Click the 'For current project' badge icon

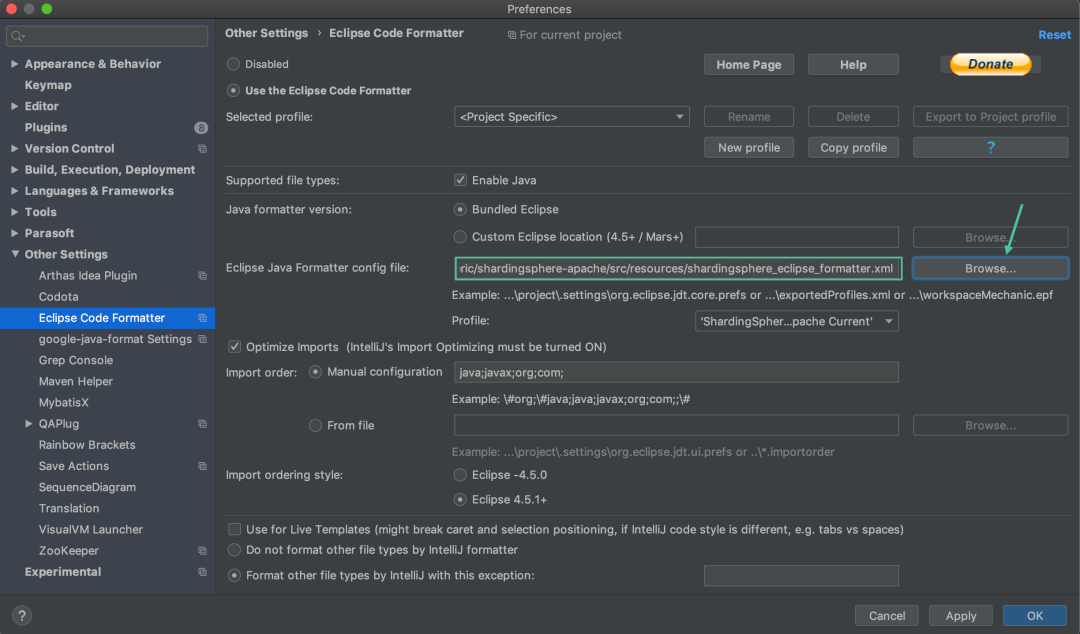tap(512, 34)
